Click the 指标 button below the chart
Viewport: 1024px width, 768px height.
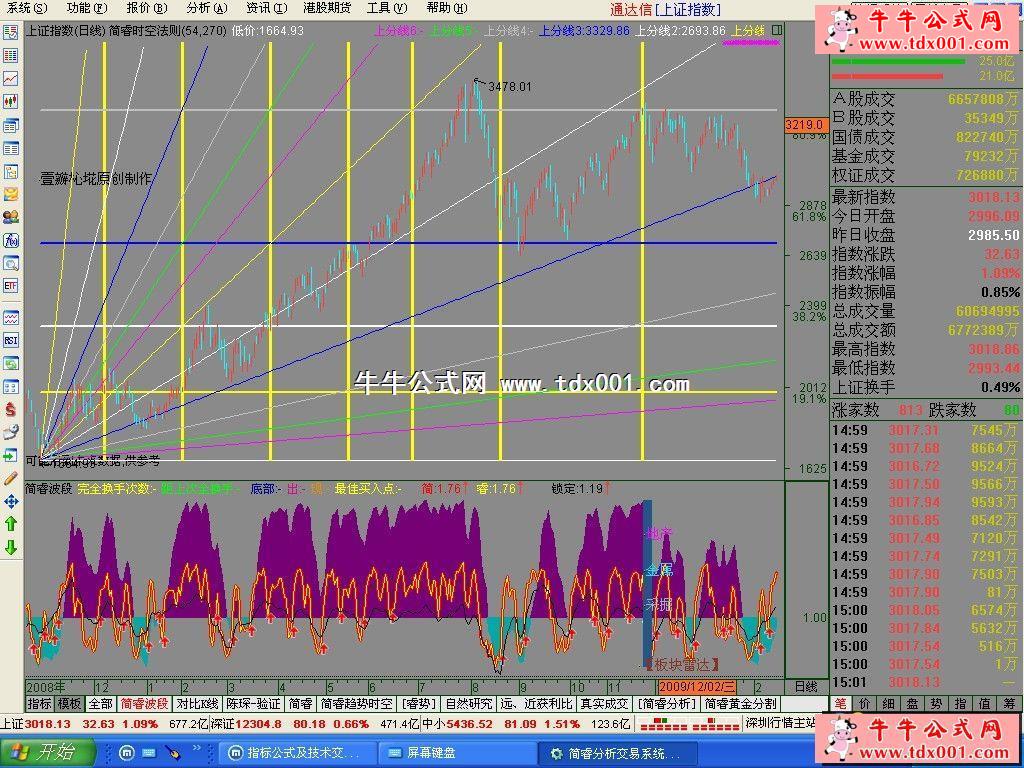click(40, 704)
